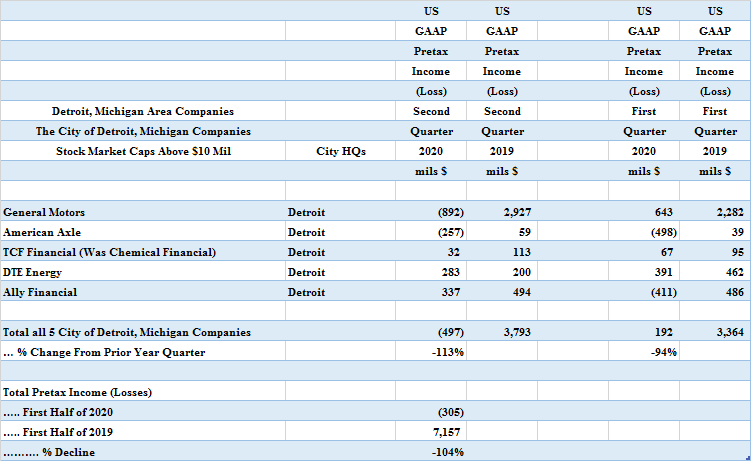Select total Q2 2019 value 3,793
751x461 pixels.
[x=517, y=332]
